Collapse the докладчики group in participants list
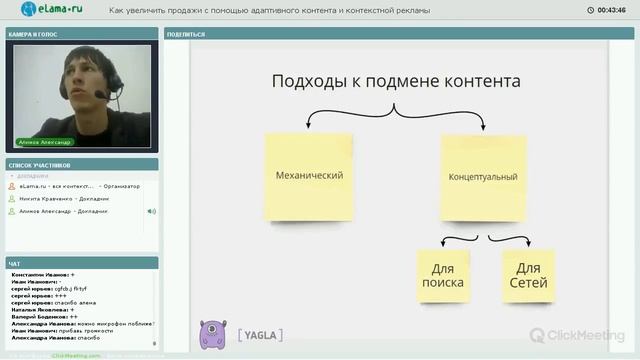640x360 pixels. 12,176
